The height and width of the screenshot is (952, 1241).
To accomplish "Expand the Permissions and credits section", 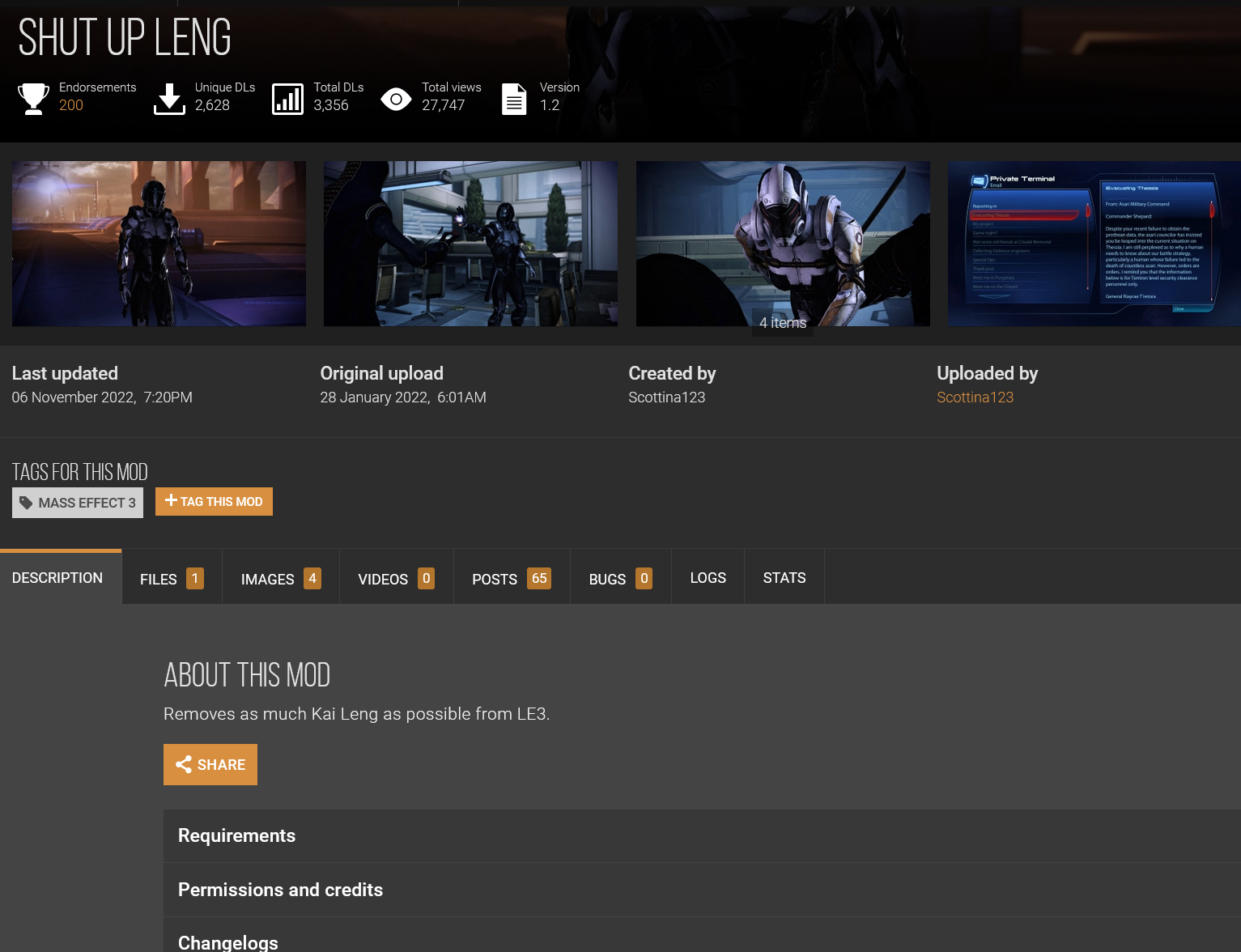I will tap(702, 890).
